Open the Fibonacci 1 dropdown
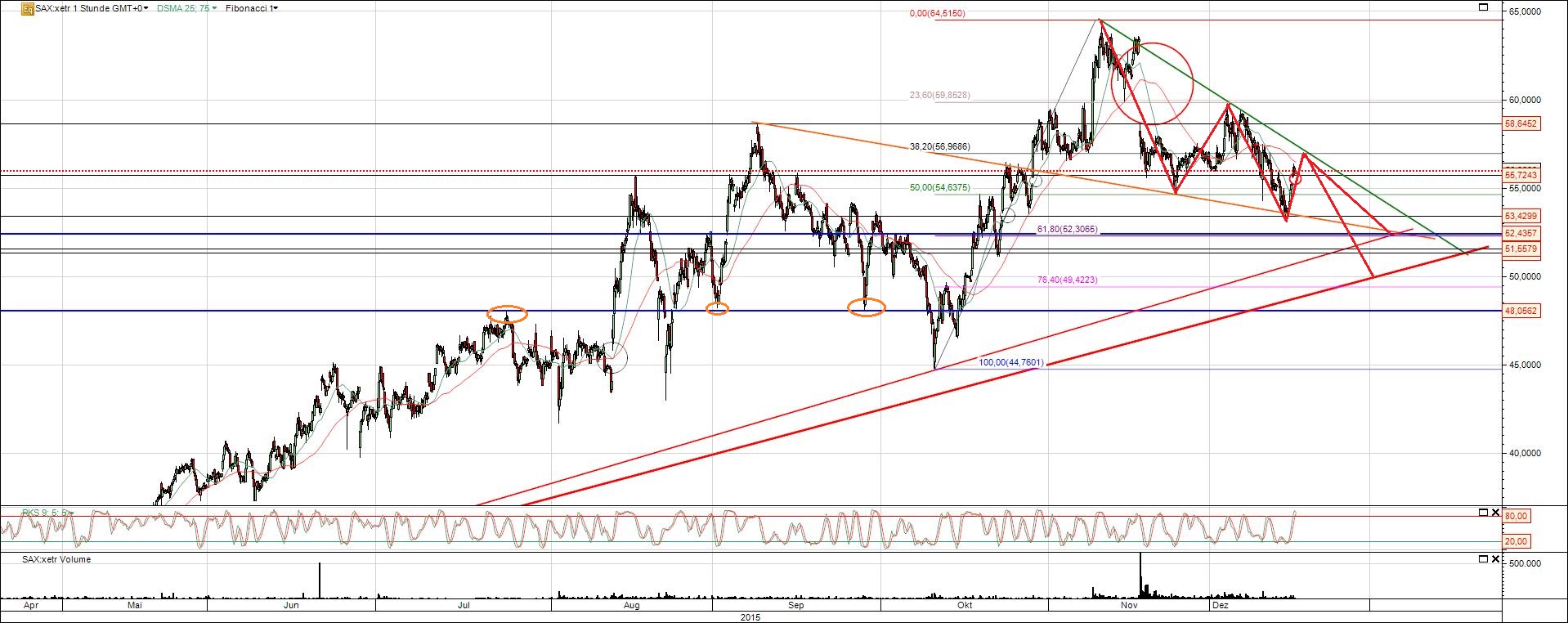 pos(250,8)
